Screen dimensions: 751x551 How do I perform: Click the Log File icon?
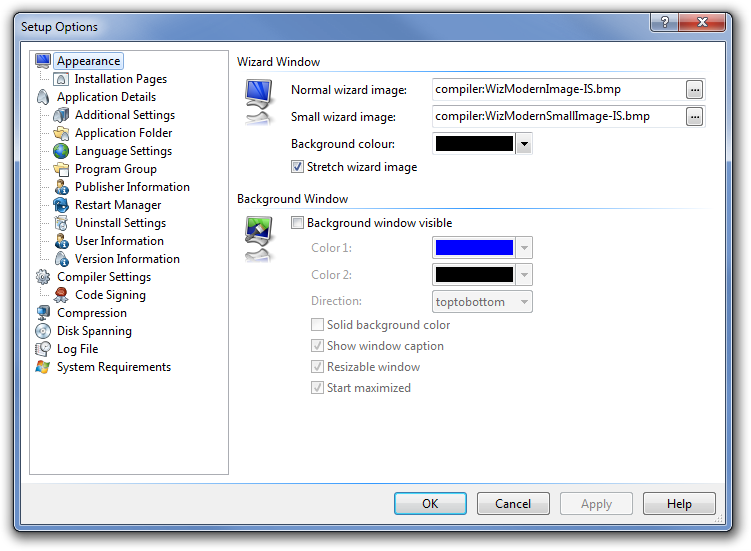(x=43, y=349)
